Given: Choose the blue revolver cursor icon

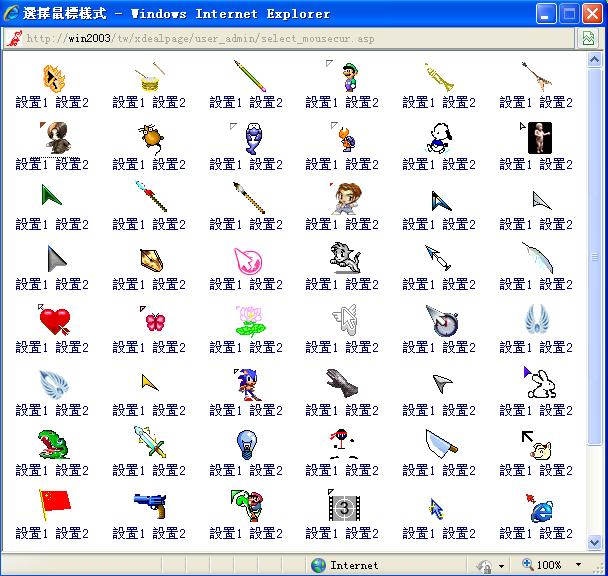Looking at the screenshot, I should (x=150, y=506).
